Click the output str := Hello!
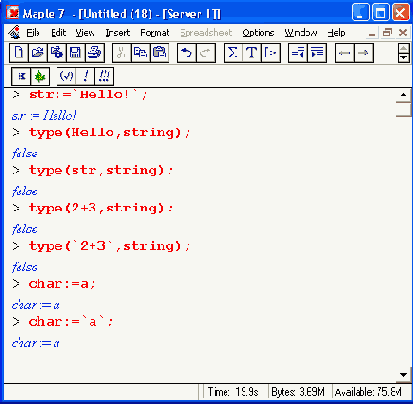Screen dimensions: 413x404 pos(44,116)
